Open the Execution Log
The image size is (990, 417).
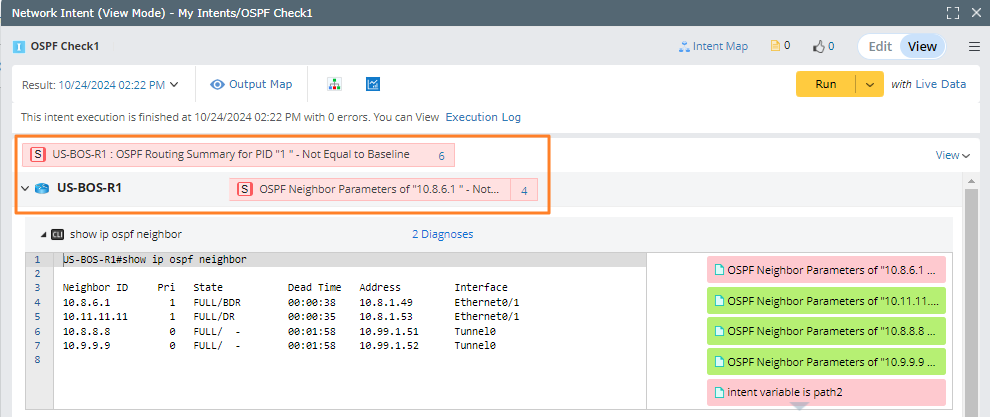[x=483, y=117]
